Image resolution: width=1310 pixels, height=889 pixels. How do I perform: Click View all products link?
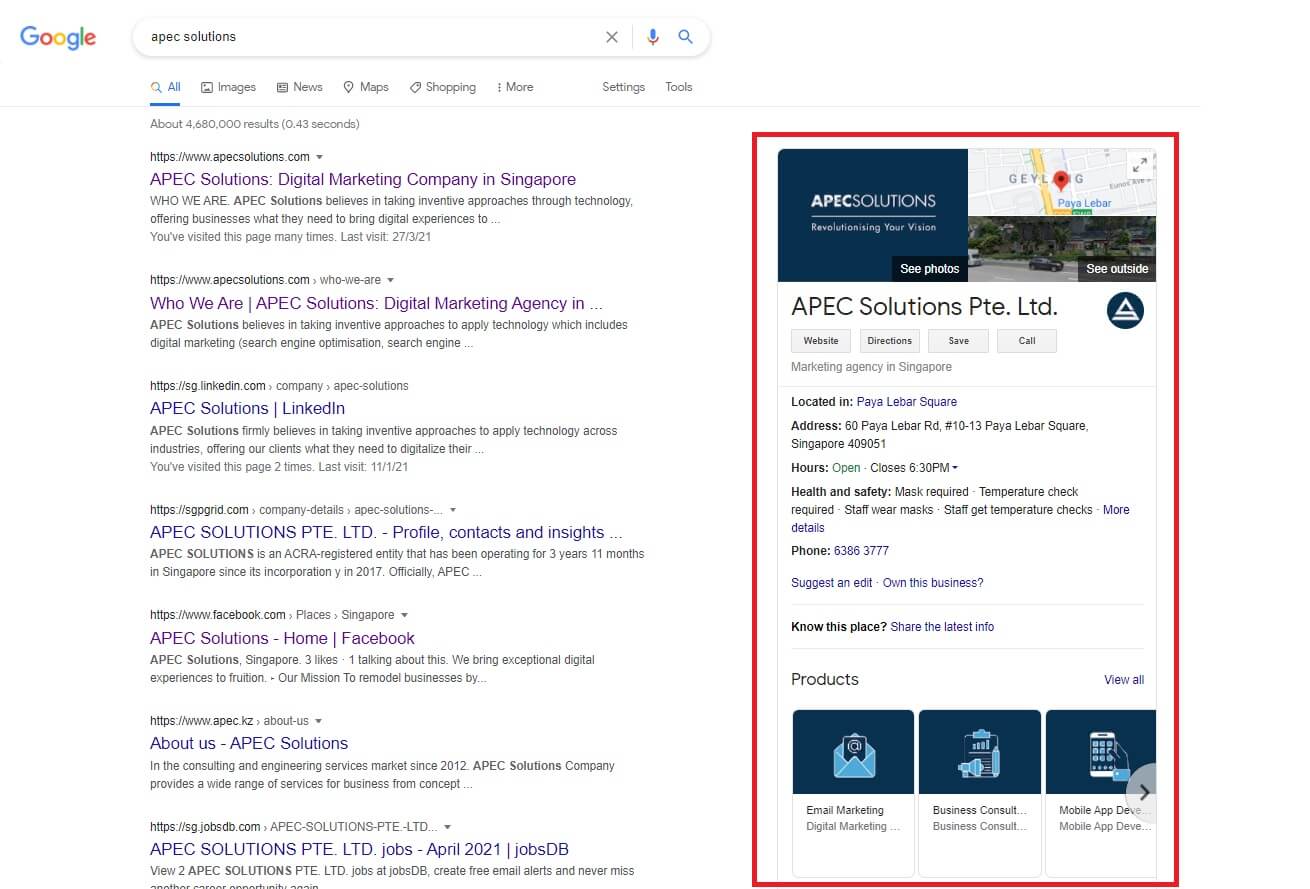click(1124, 680)
